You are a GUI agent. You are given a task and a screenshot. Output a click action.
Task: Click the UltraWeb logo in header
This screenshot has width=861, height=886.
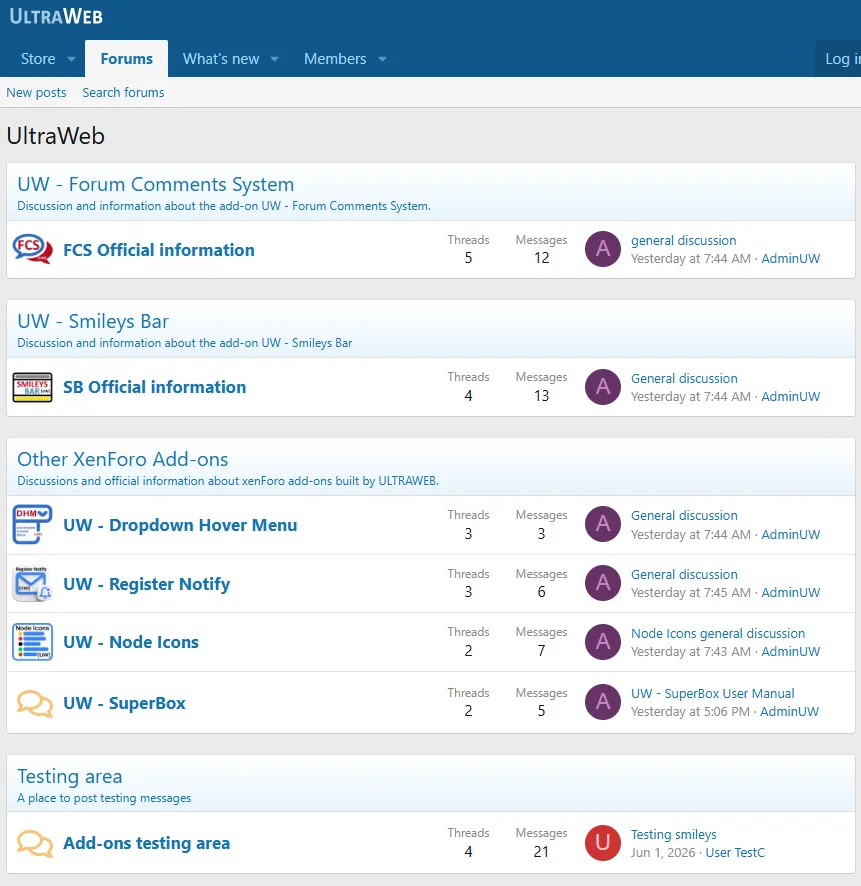pos(56,16)
